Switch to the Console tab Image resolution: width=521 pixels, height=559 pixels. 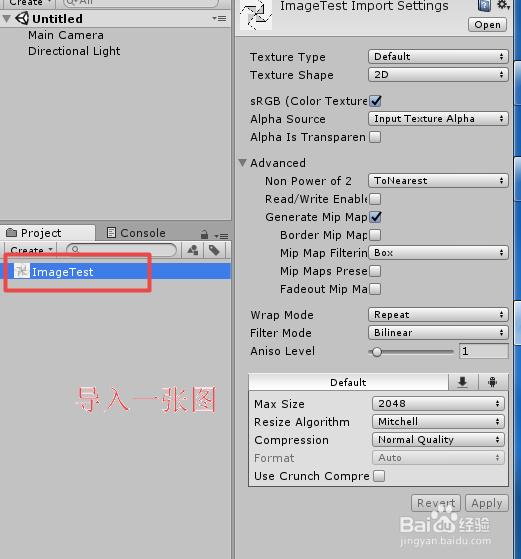pyautogui.click(x=136, y=233)
